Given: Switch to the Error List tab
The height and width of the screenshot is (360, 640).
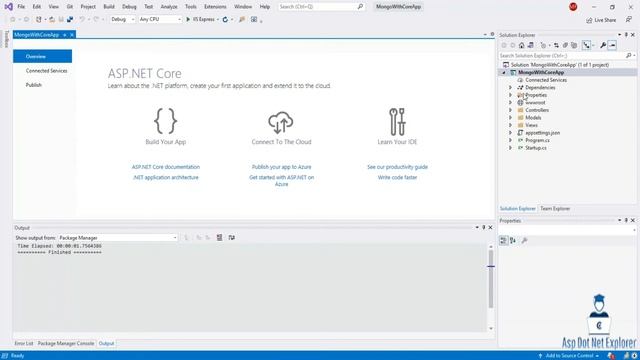Looking at the screenshot, I should [x=24, y=343].
